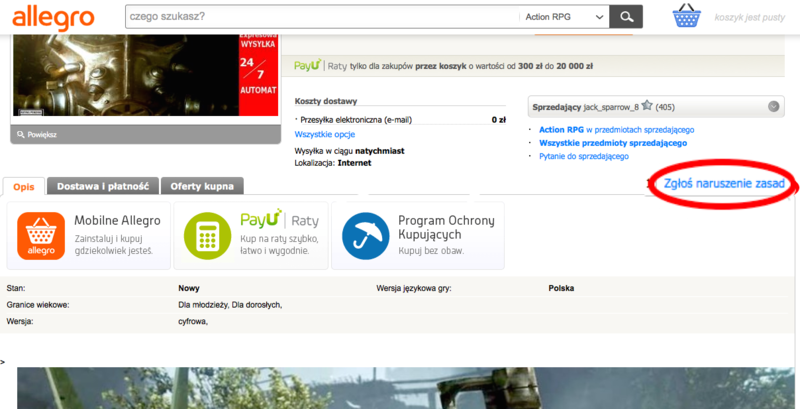Click the Koszty dostawy heading
Screen dimensions: 800x409
point(326,101)
